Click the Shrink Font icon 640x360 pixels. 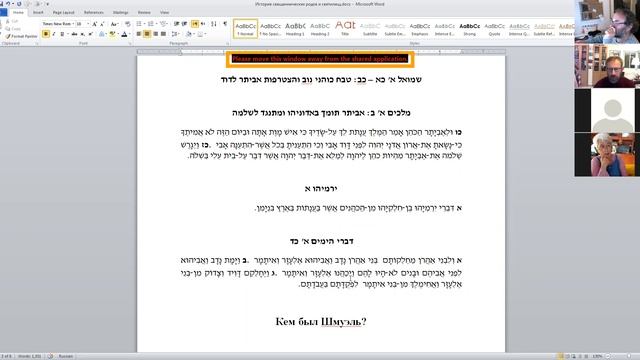click(x=102, y=24)
